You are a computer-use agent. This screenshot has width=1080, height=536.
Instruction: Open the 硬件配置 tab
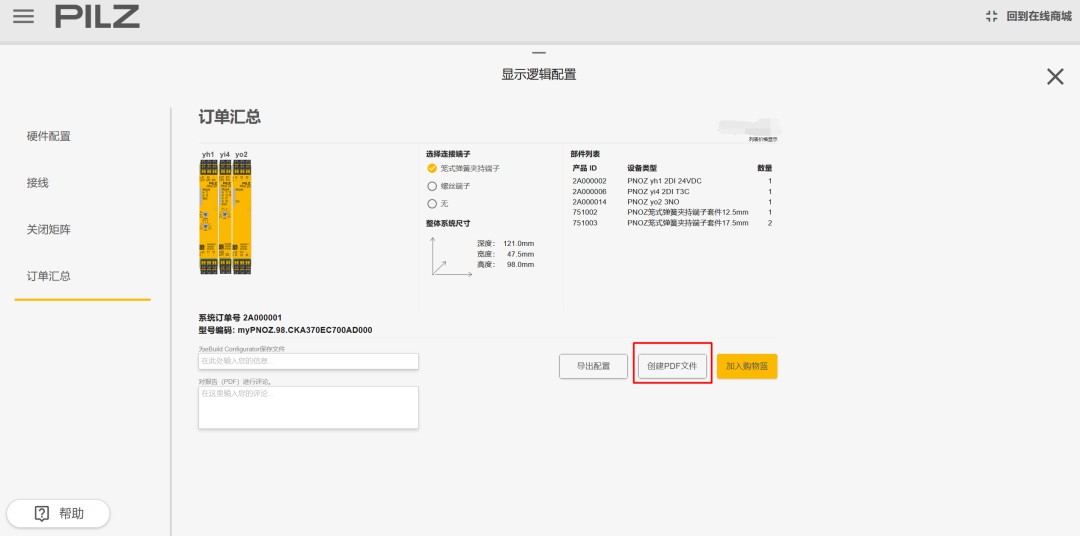[x=49, y=136]
